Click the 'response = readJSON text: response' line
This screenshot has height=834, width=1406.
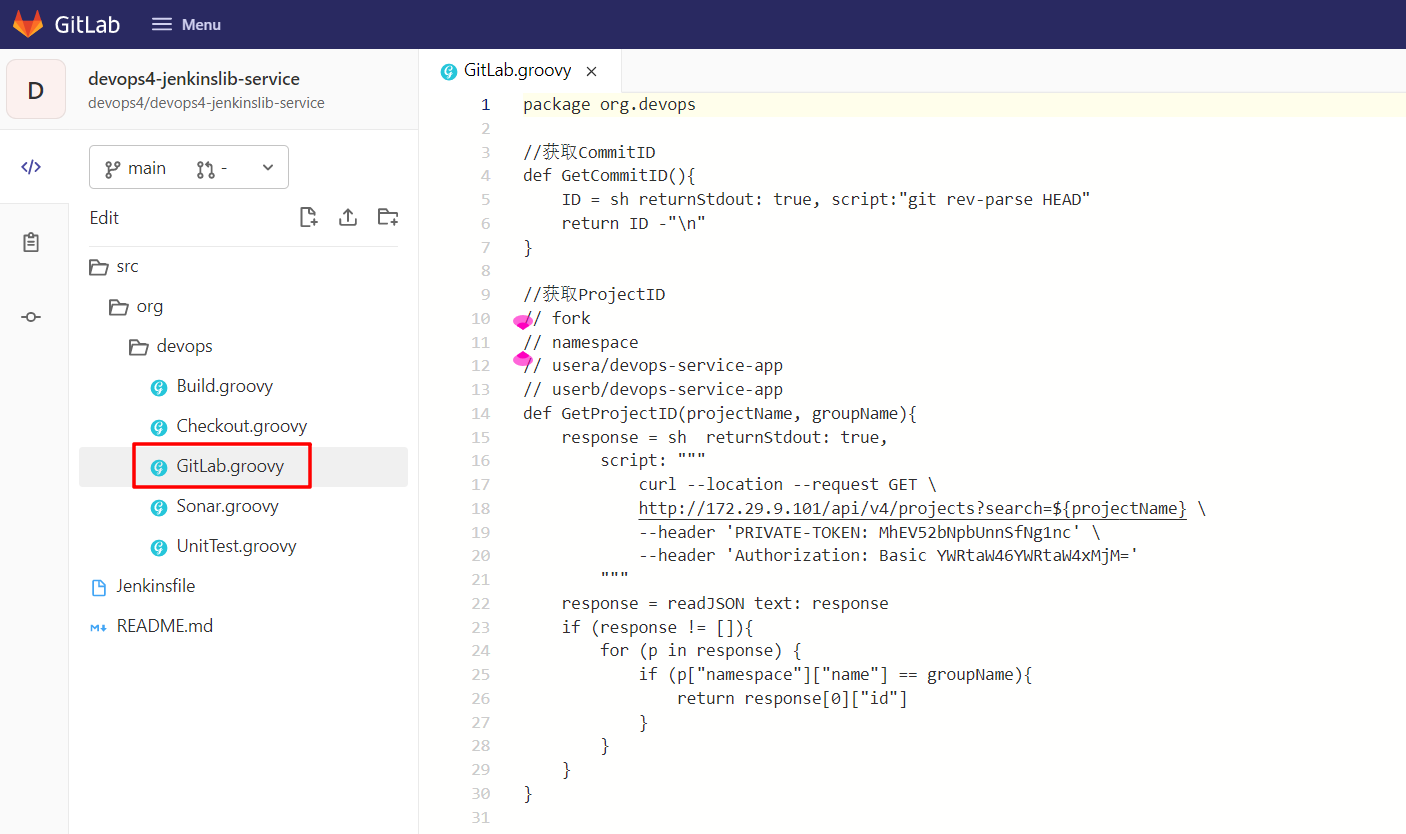725,603
